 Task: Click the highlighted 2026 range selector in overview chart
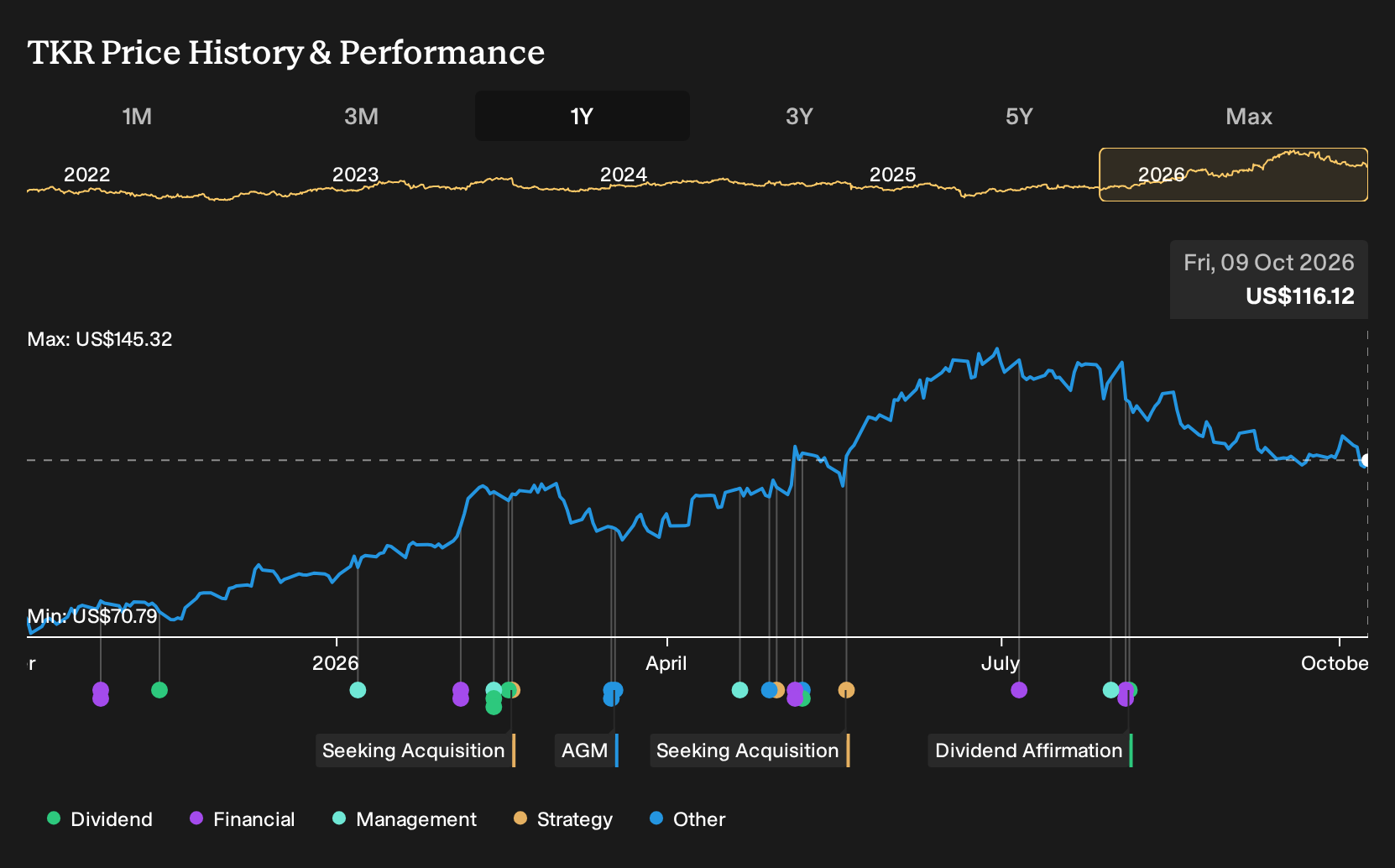click(1234, 175)
